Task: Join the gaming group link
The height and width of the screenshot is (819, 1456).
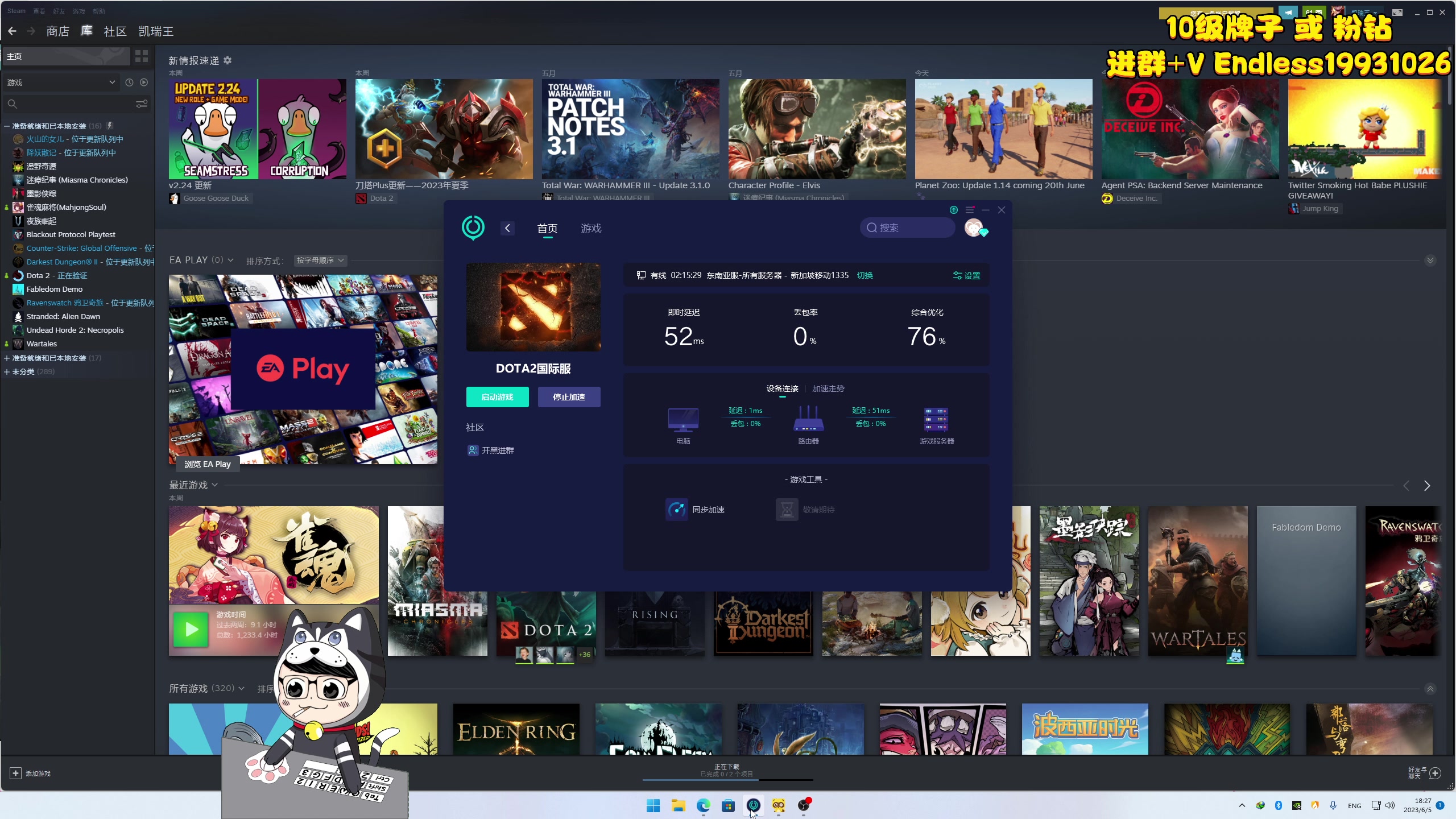Action: [491, 450]
